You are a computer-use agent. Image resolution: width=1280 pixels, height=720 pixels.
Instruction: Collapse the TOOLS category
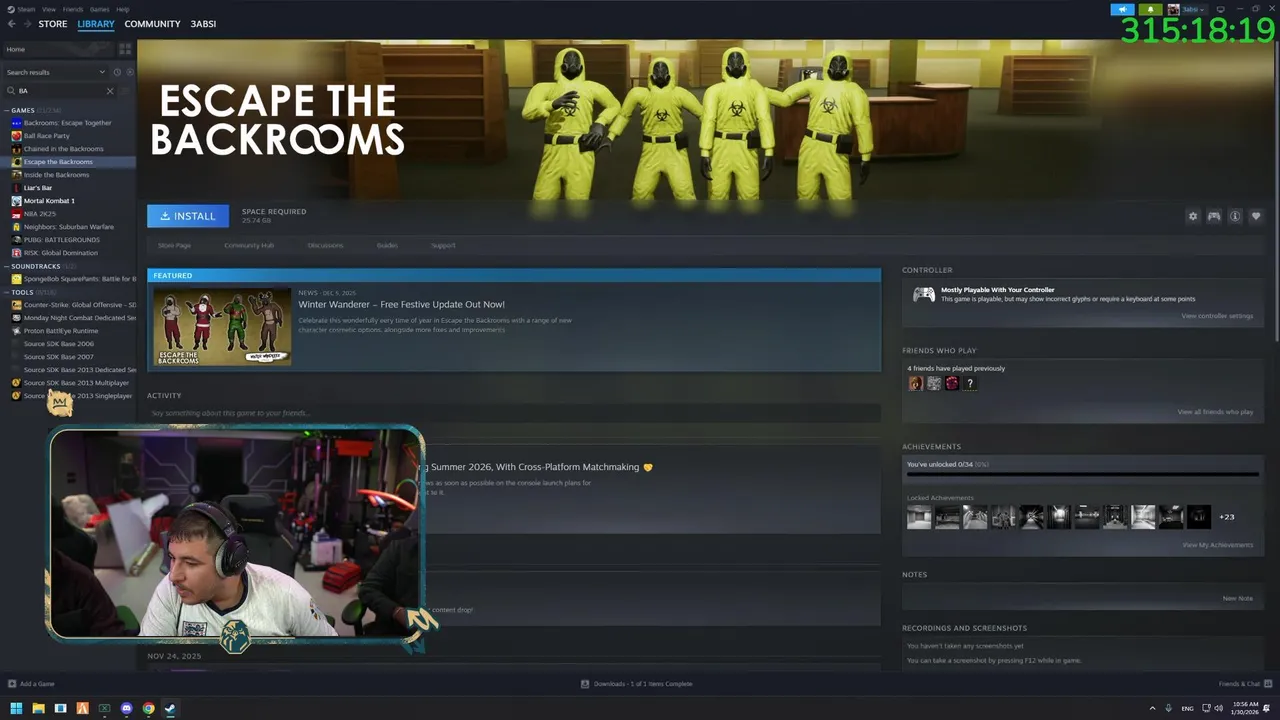point(6,292)
